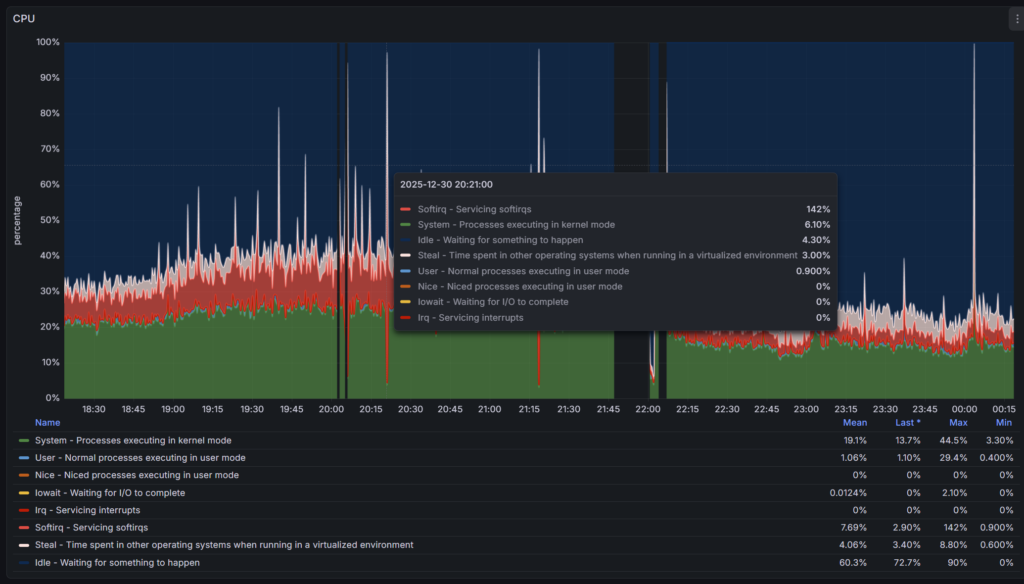Screen dimensions: 1024x584
Task: Click the green System color swatch in legend
Action: [x=24, y=441]
